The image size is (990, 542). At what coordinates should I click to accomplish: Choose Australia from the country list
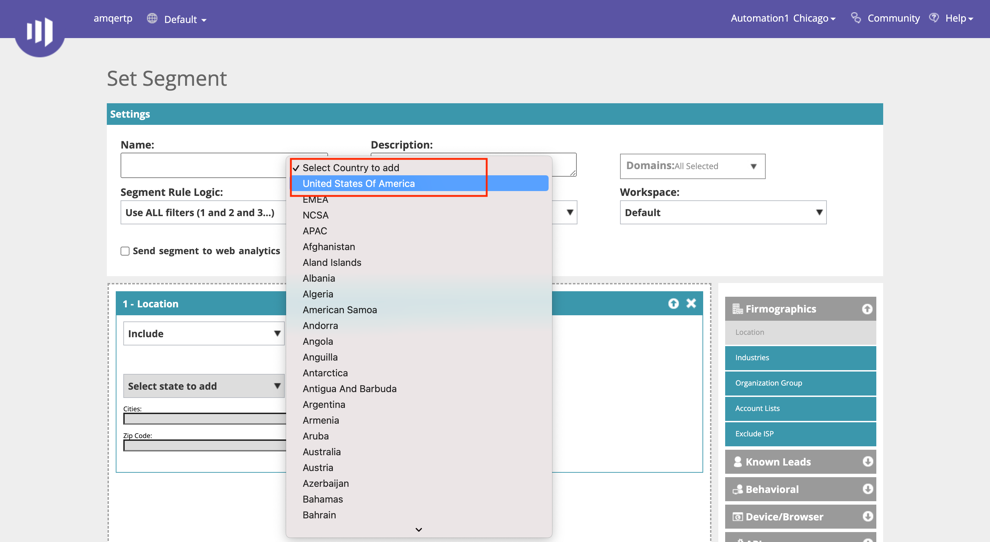322,452
